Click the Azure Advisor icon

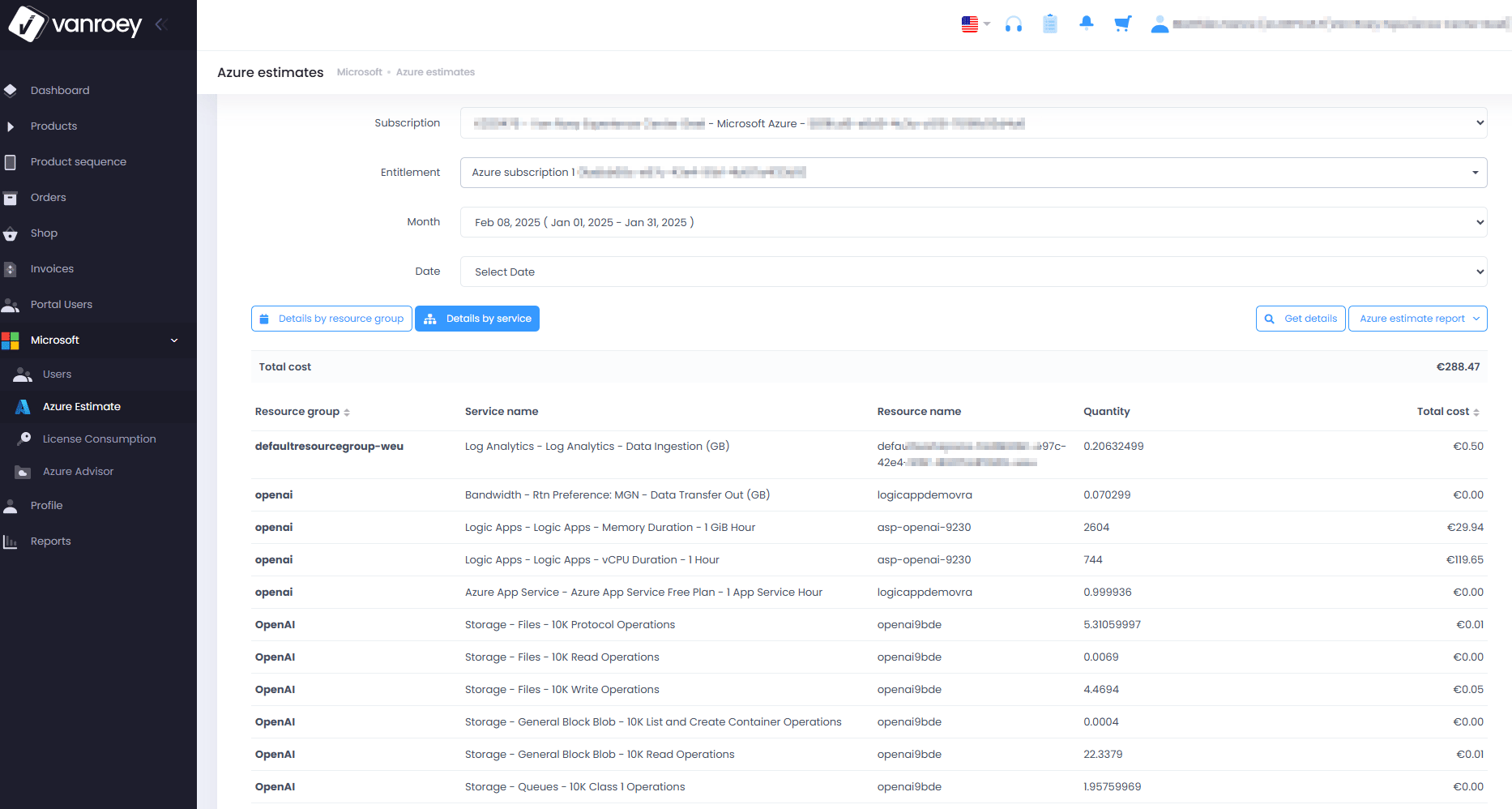(23, 472)
